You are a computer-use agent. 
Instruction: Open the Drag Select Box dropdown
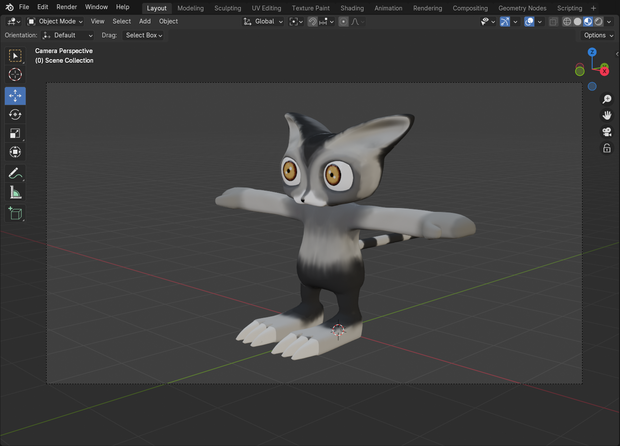tap(143, 35)
